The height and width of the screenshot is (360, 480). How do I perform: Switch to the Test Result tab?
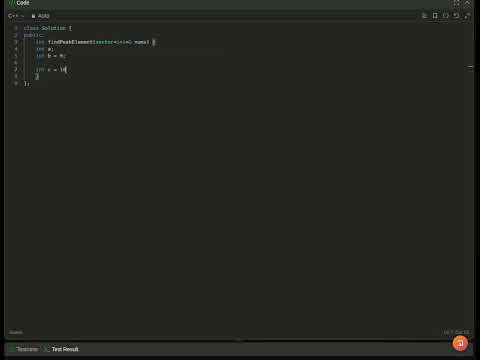click(62, 349)
